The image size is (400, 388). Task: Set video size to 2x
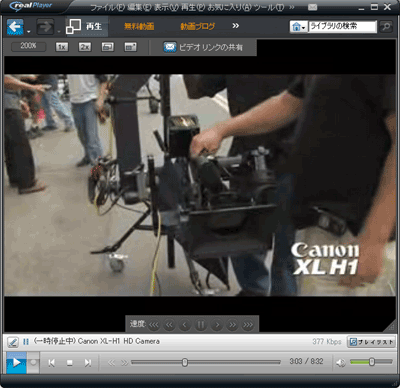tap(85, 47)
